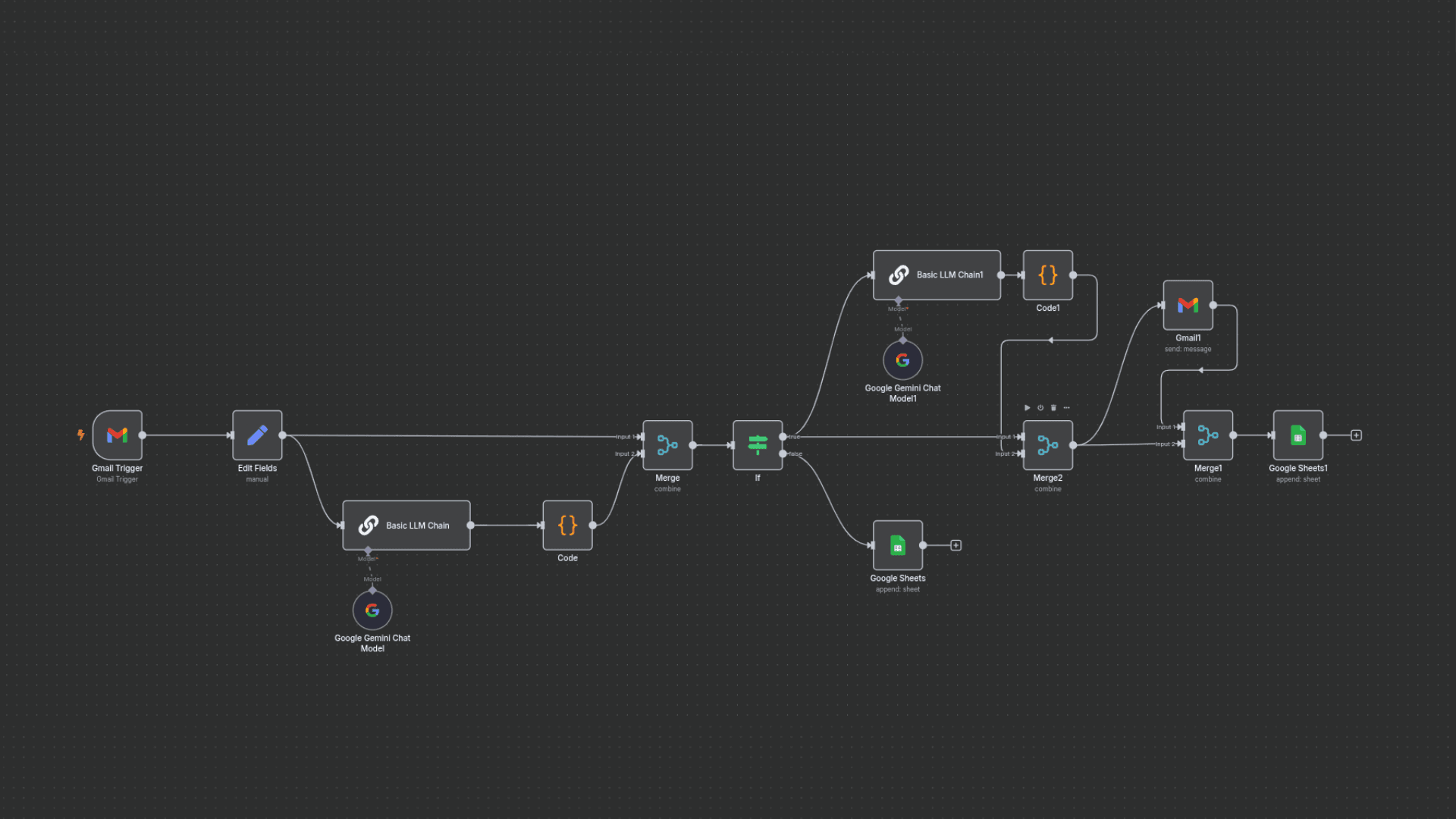Click the 'Edit Fields' node label
This screenshot has height=819, width=1456.
point(257,468)
